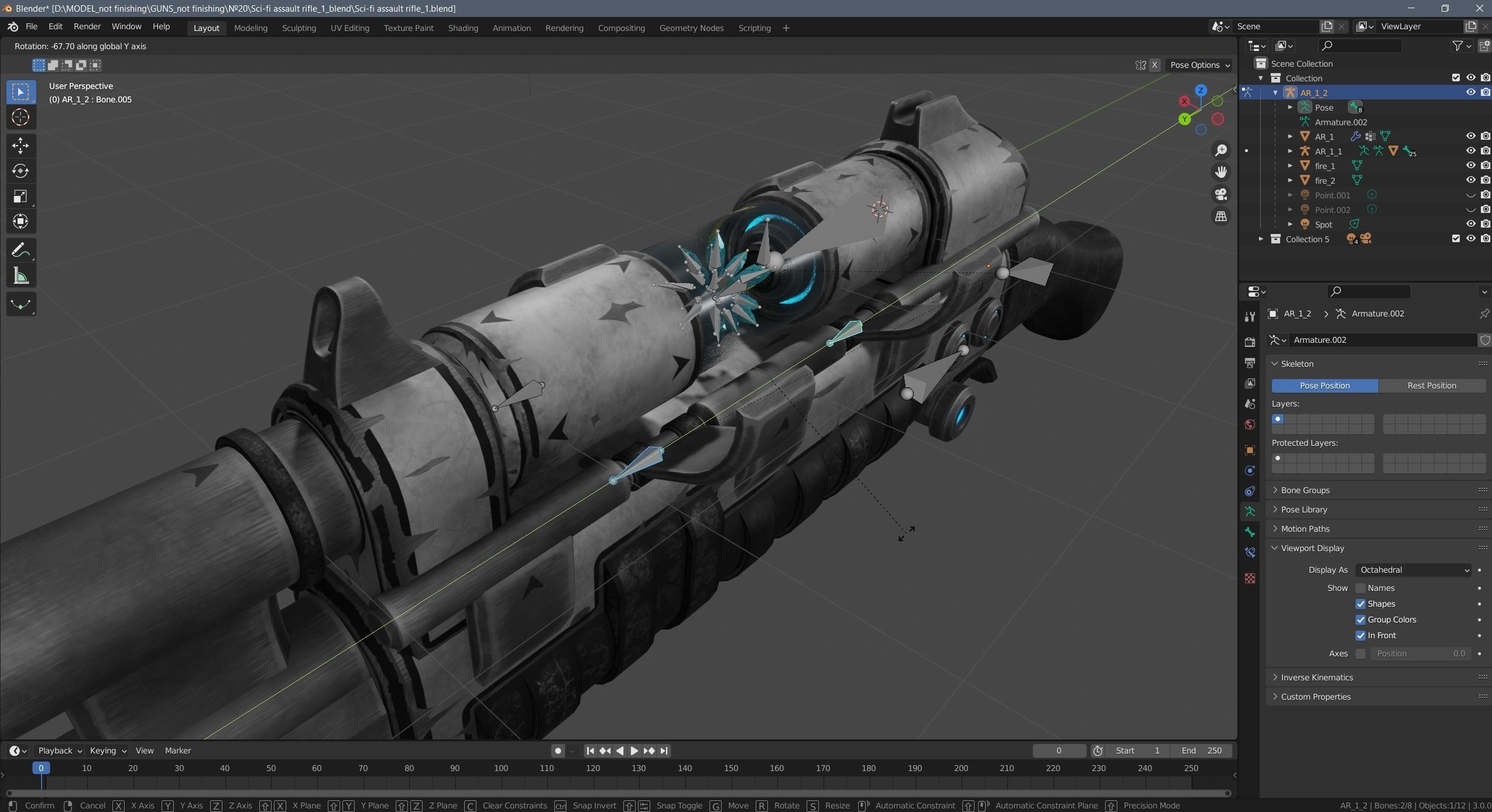Select the Rotate tool

tap(21, 171)
